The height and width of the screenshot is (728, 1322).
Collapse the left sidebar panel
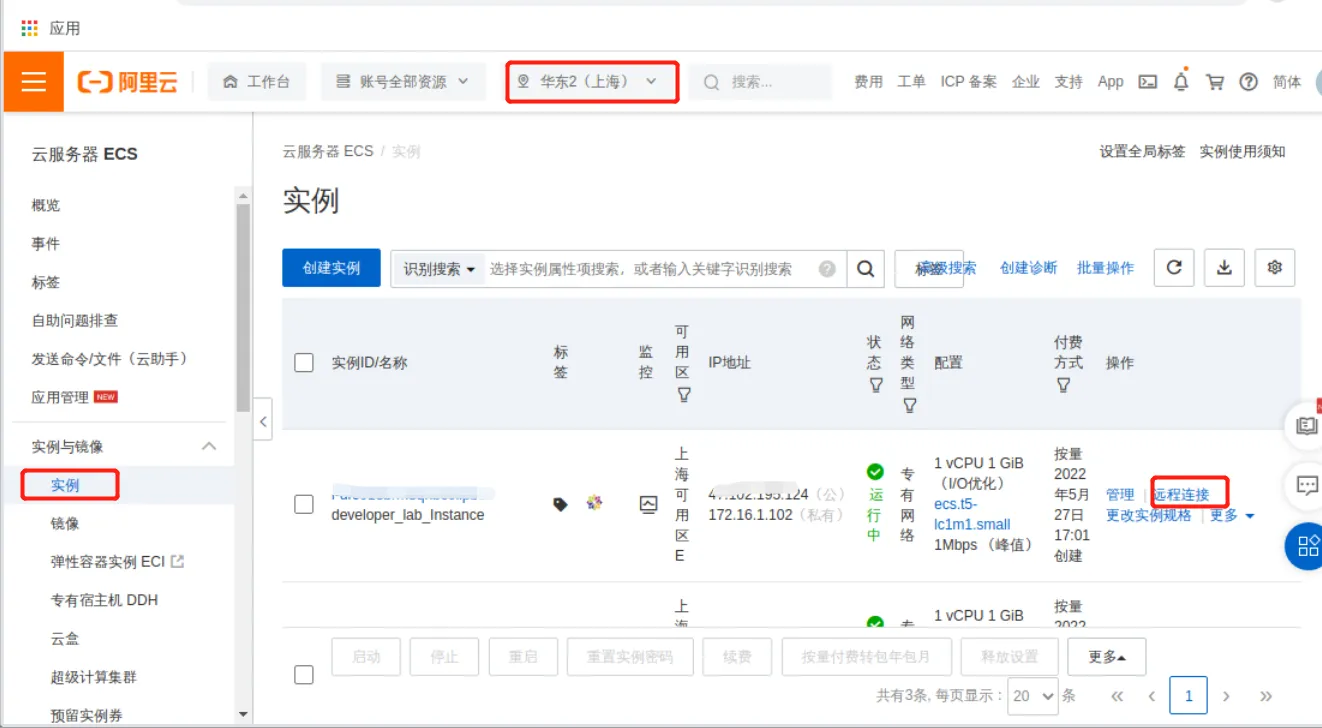263,421
